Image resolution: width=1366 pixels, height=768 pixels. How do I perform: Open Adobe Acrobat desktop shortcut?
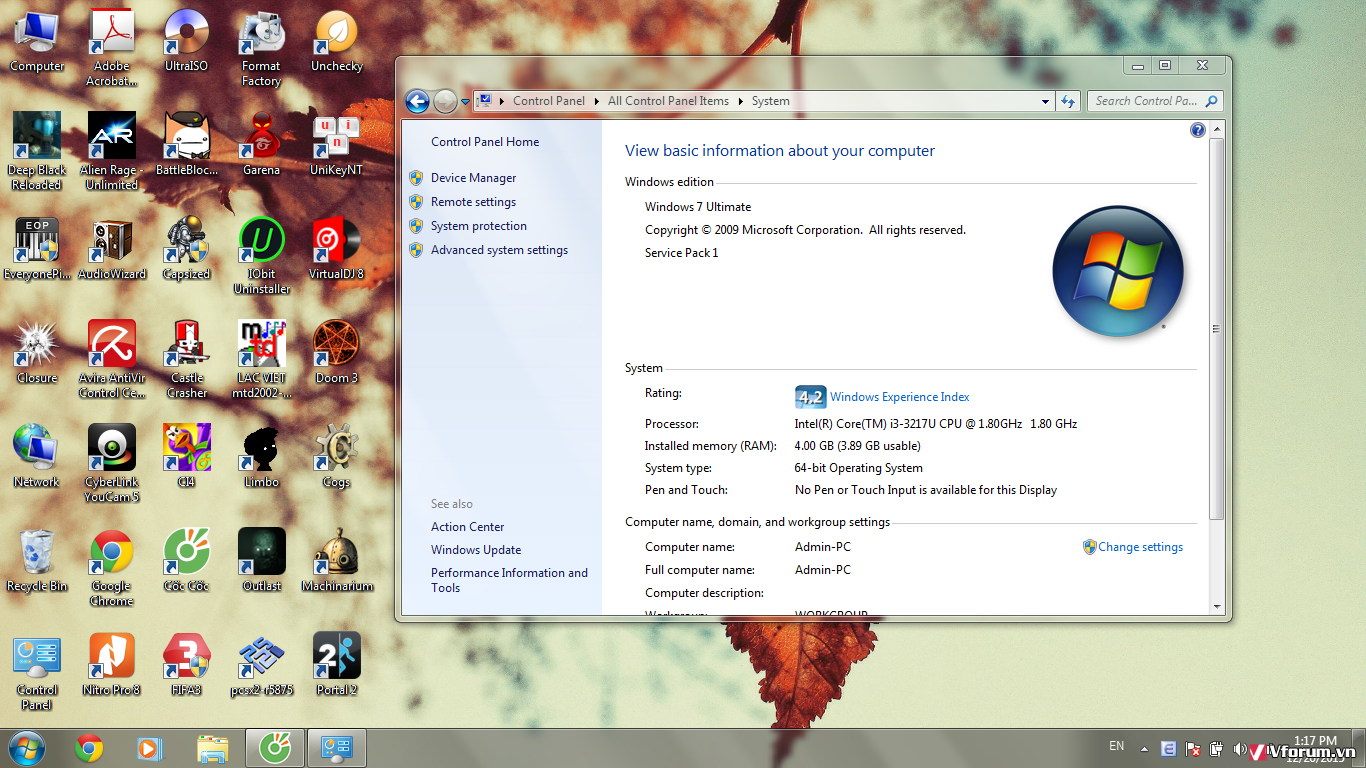click(112, 47)
